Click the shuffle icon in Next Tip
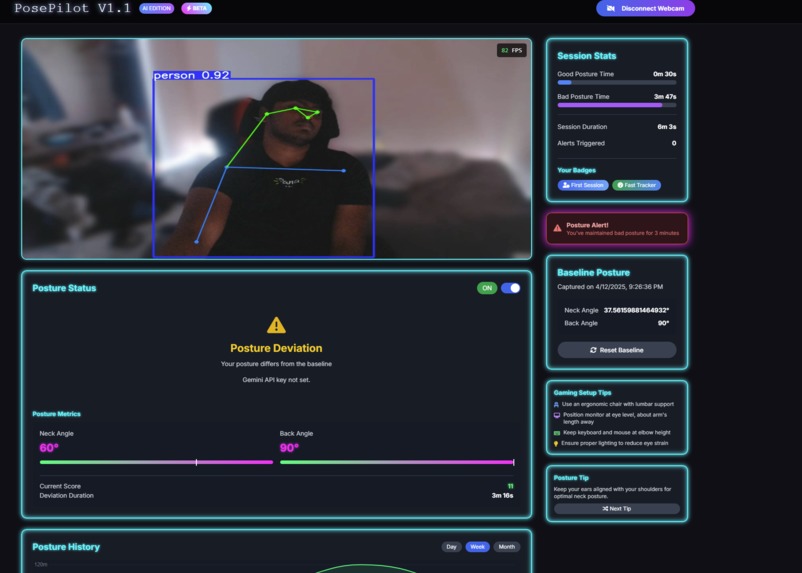Screen dimensions: 802x573 (x=605, y=509)
